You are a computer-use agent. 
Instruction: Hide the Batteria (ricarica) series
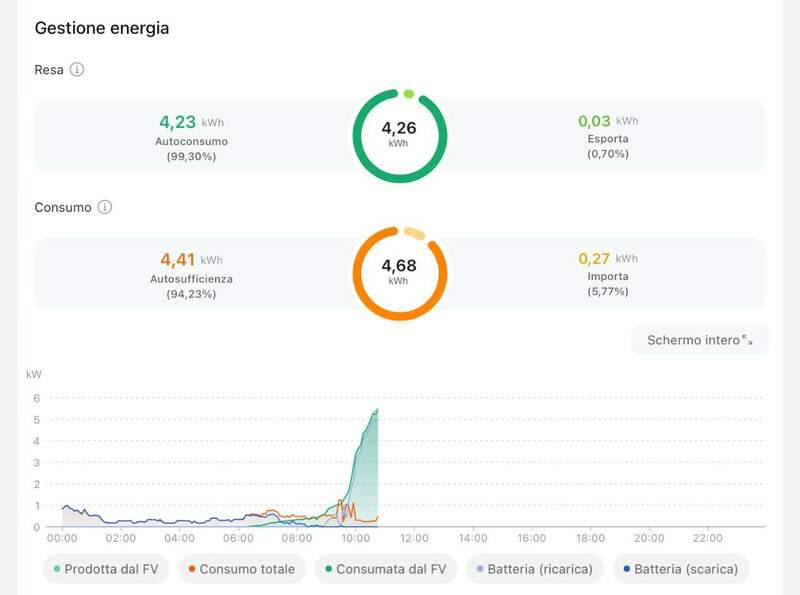(535, 569)
